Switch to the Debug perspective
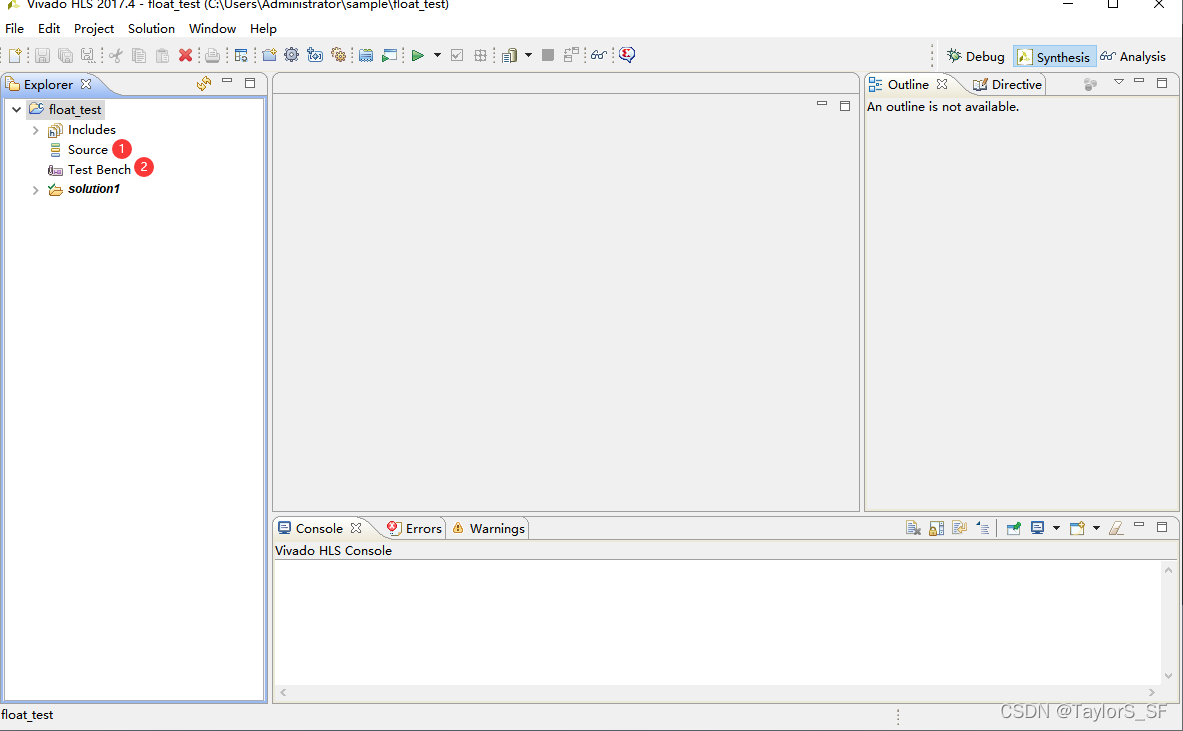 coord(976,57)
